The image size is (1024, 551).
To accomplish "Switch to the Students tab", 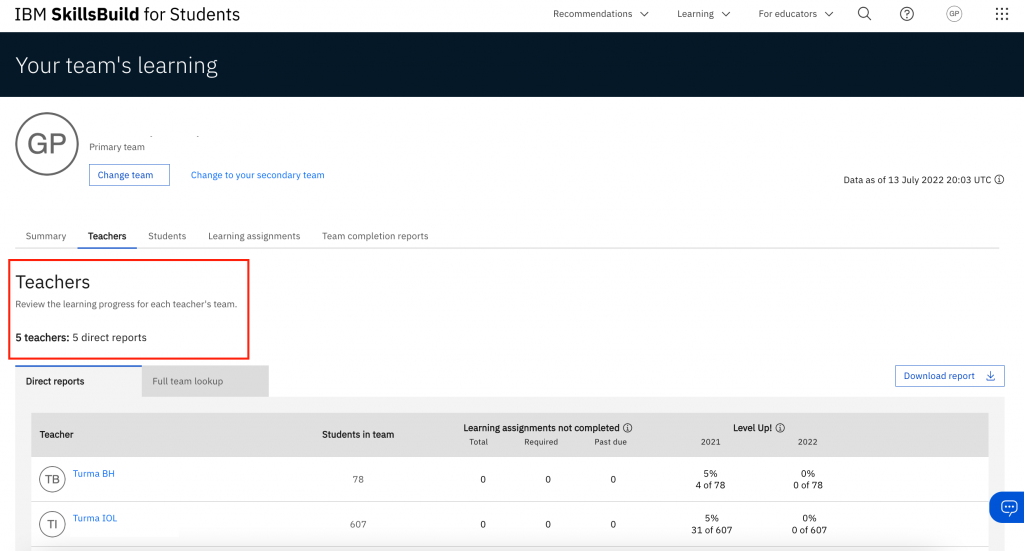I will click(x=167, y=236).
